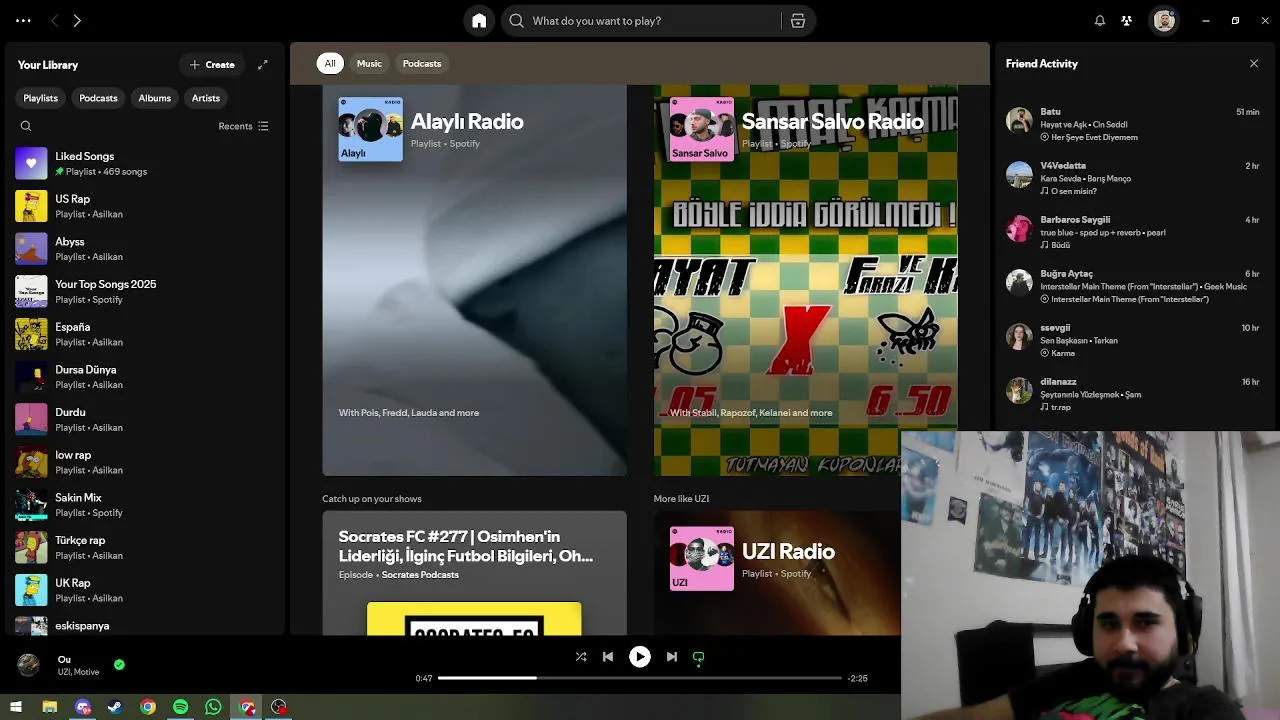This screenshot has width=1280, height=720.
Task: Search inside Your Library
Action: click(26, 126)
